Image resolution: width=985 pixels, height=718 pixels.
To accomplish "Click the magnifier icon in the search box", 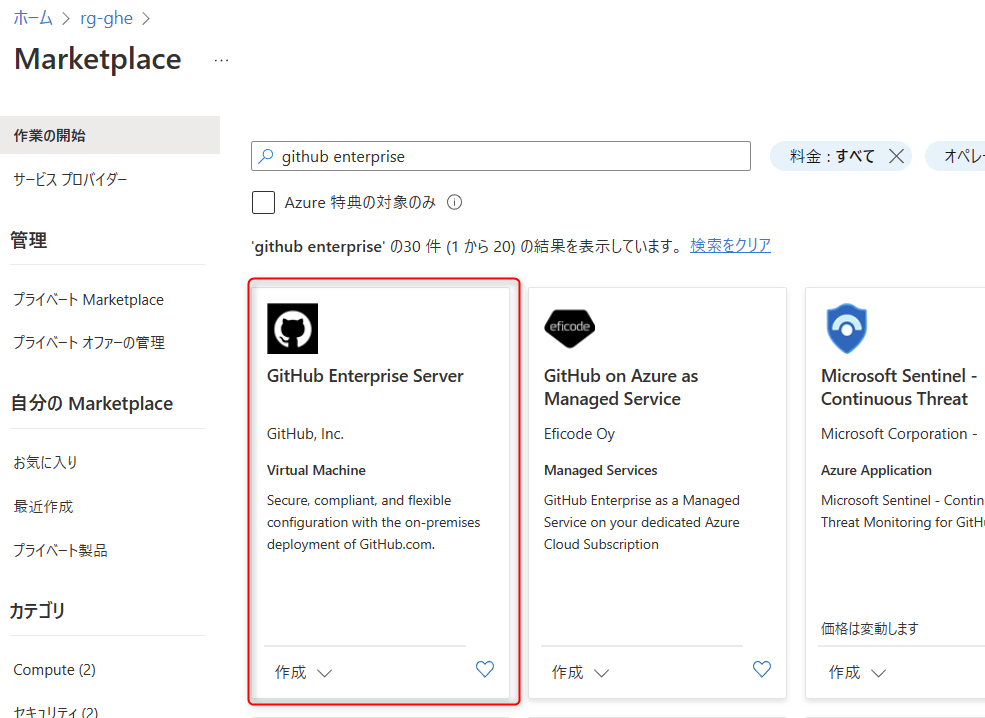I will click(x=266, y=156).
